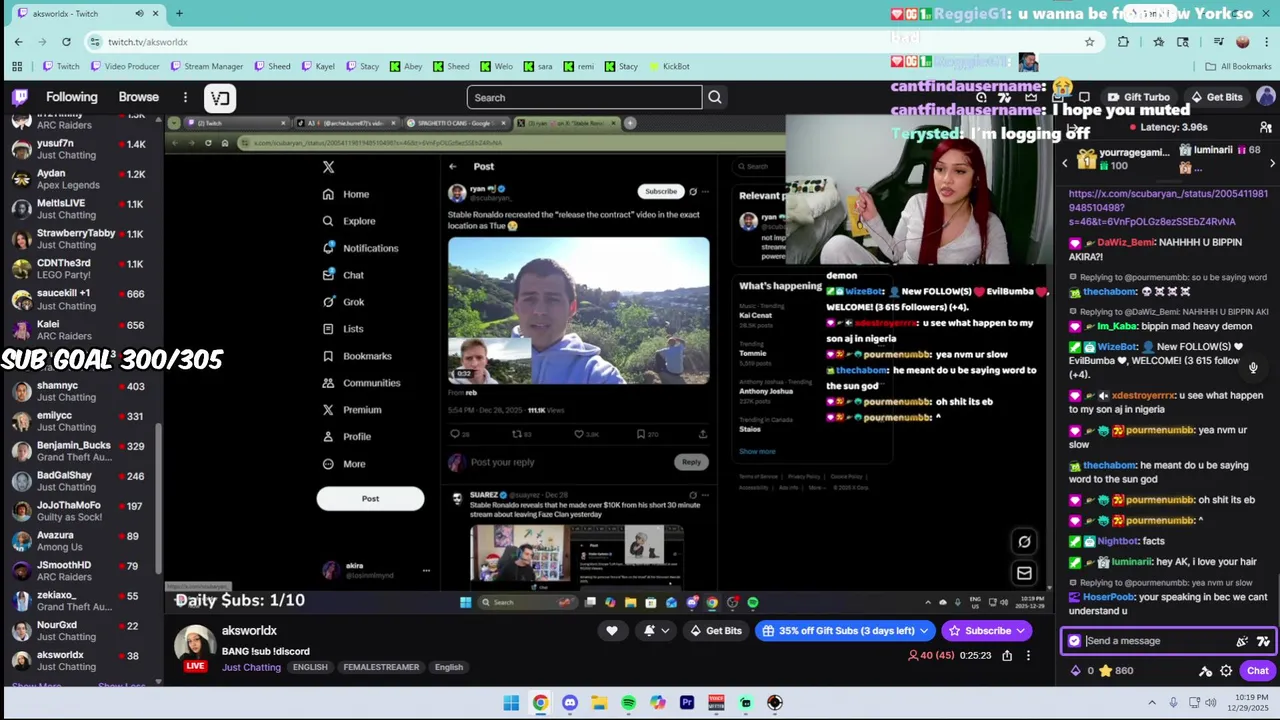Select StrawberryTabby channel in sidebar
The image size is (1280, 720).
82,239
